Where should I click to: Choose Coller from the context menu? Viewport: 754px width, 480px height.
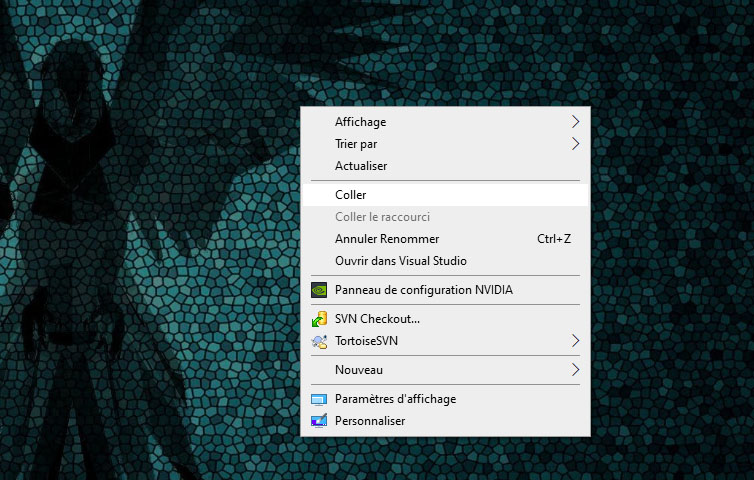351,195
